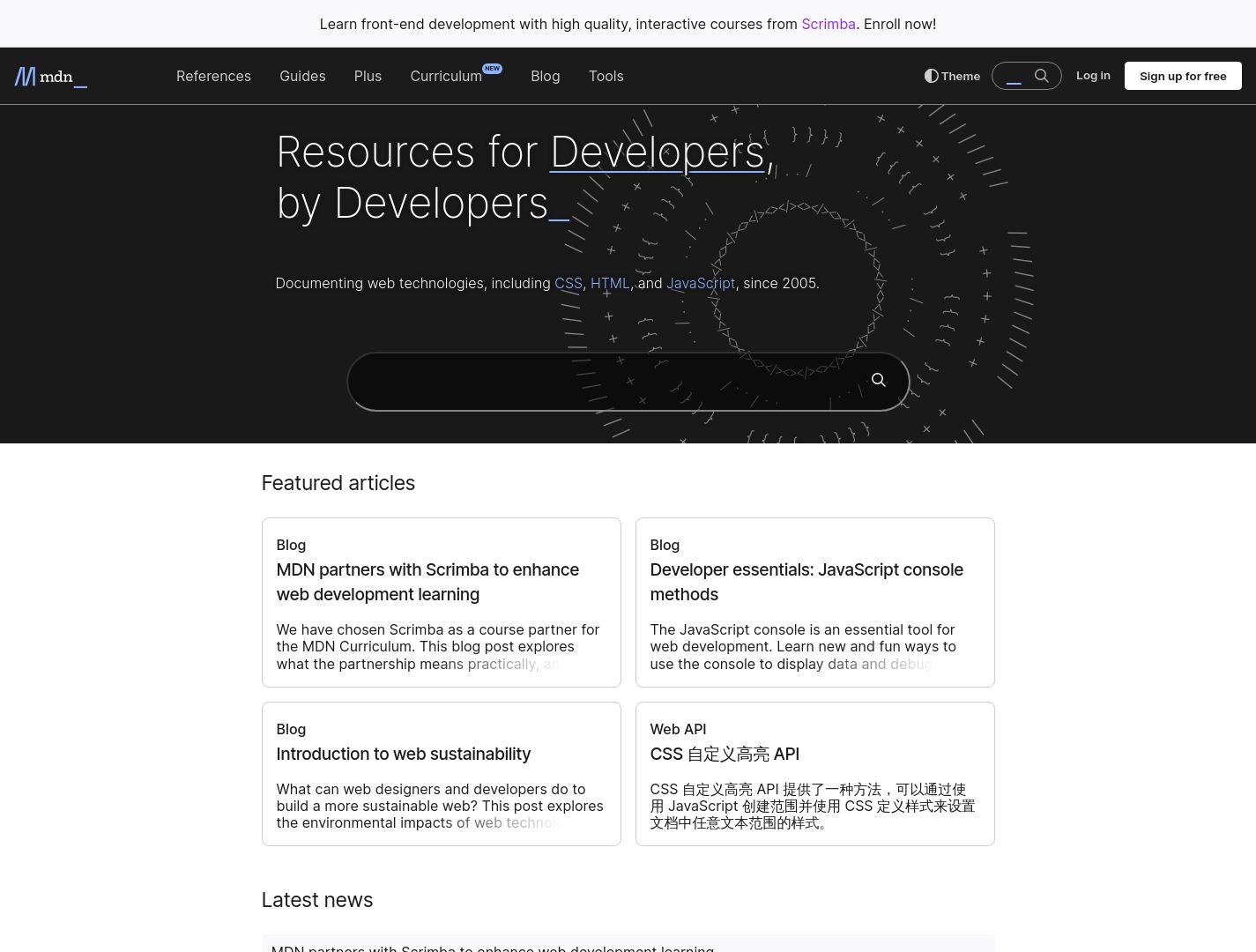
Task: Open the CSS 自定义高亮 API article
Action: [x=725, y=754]
